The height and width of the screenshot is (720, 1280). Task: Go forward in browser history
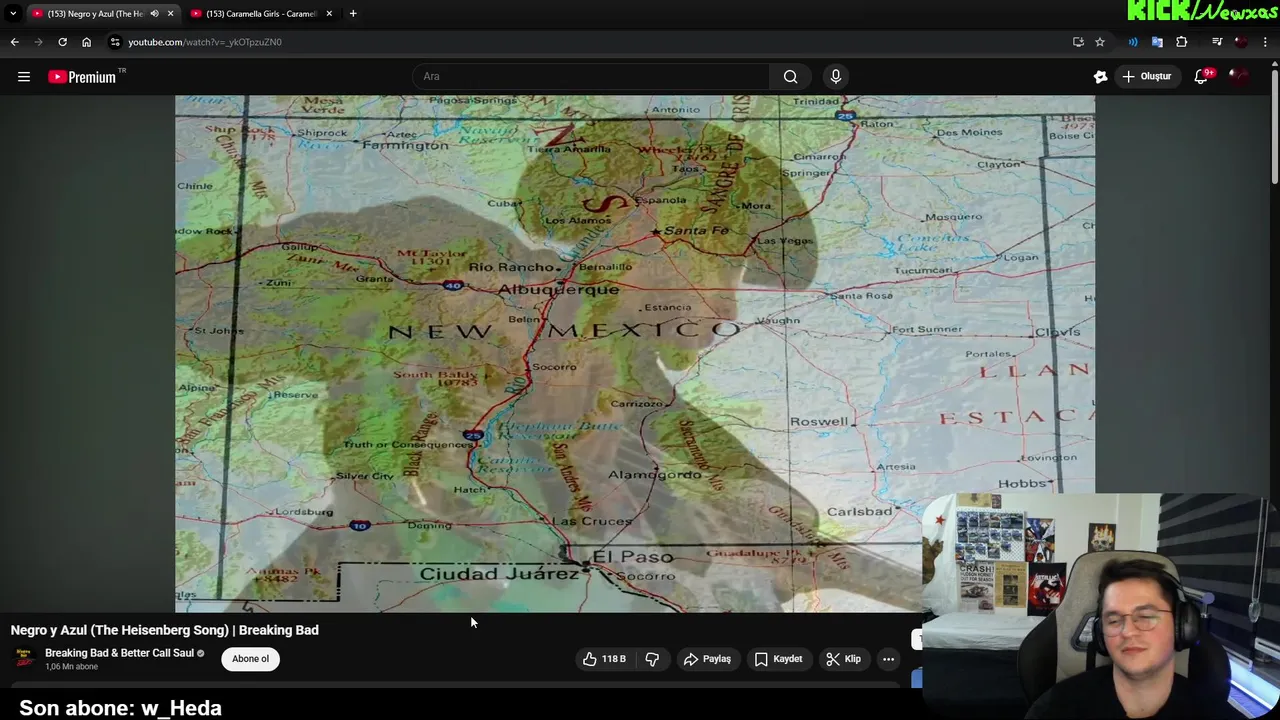(38, 42)
